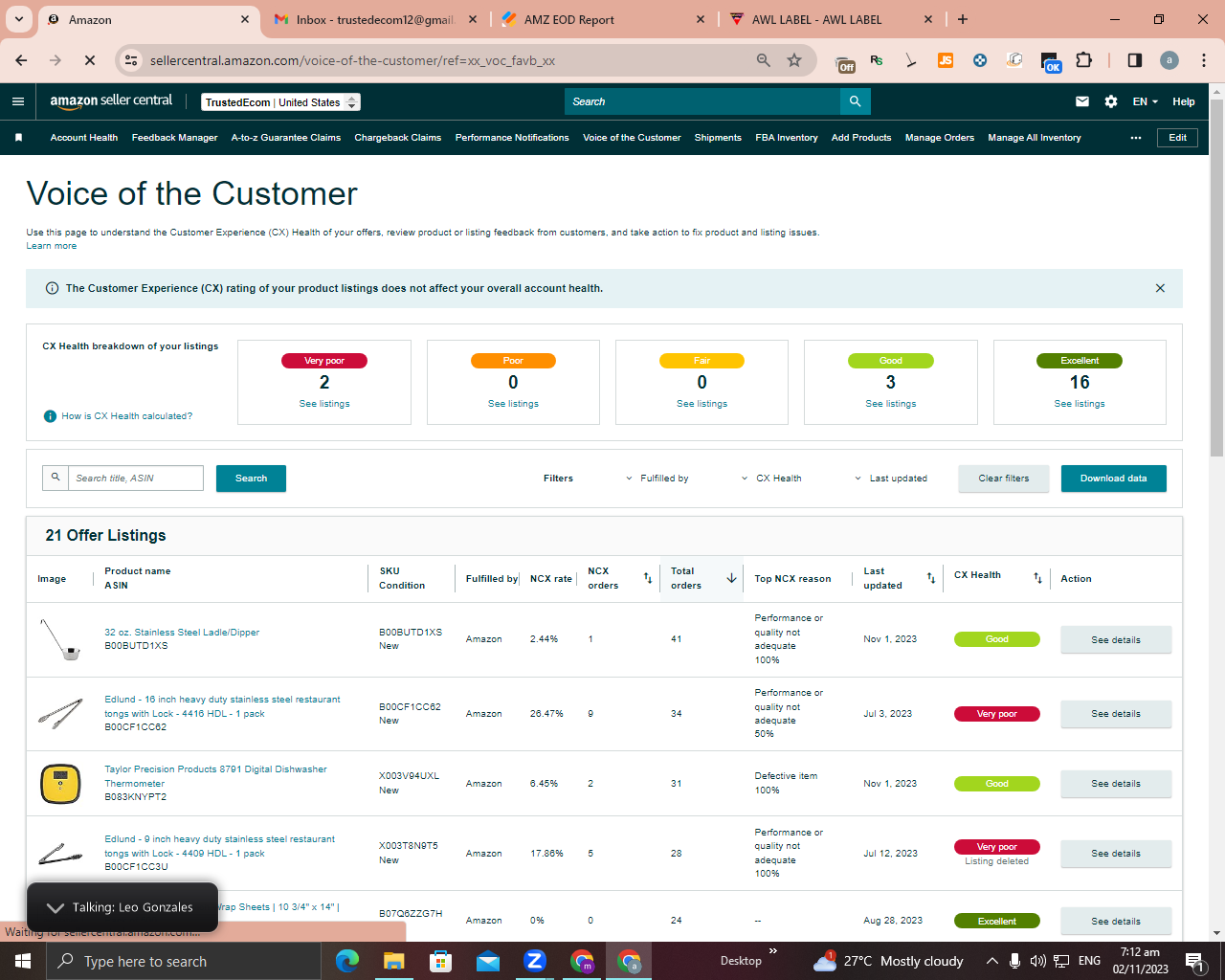Image resolution: width=1225 pixels, height=980 pixels.
Task: Open A-to-z Guarantee Claims menu item
Action: [x=286, y=138]
